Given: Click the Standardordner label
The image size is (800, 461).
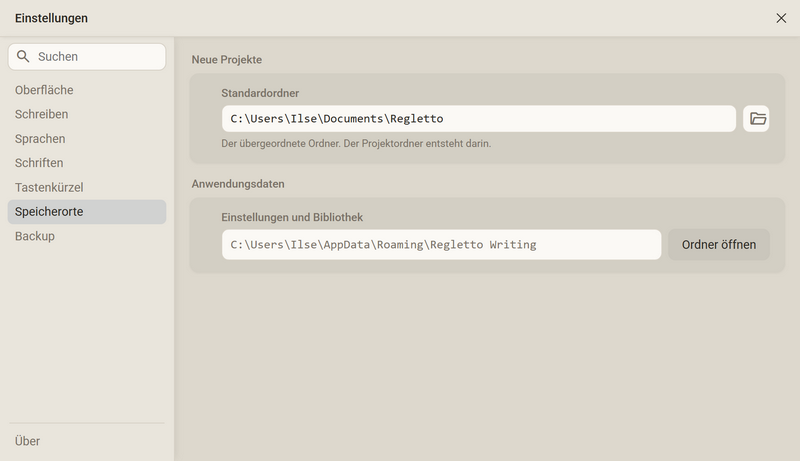Looking at the screenshot, I should point(260,93).
